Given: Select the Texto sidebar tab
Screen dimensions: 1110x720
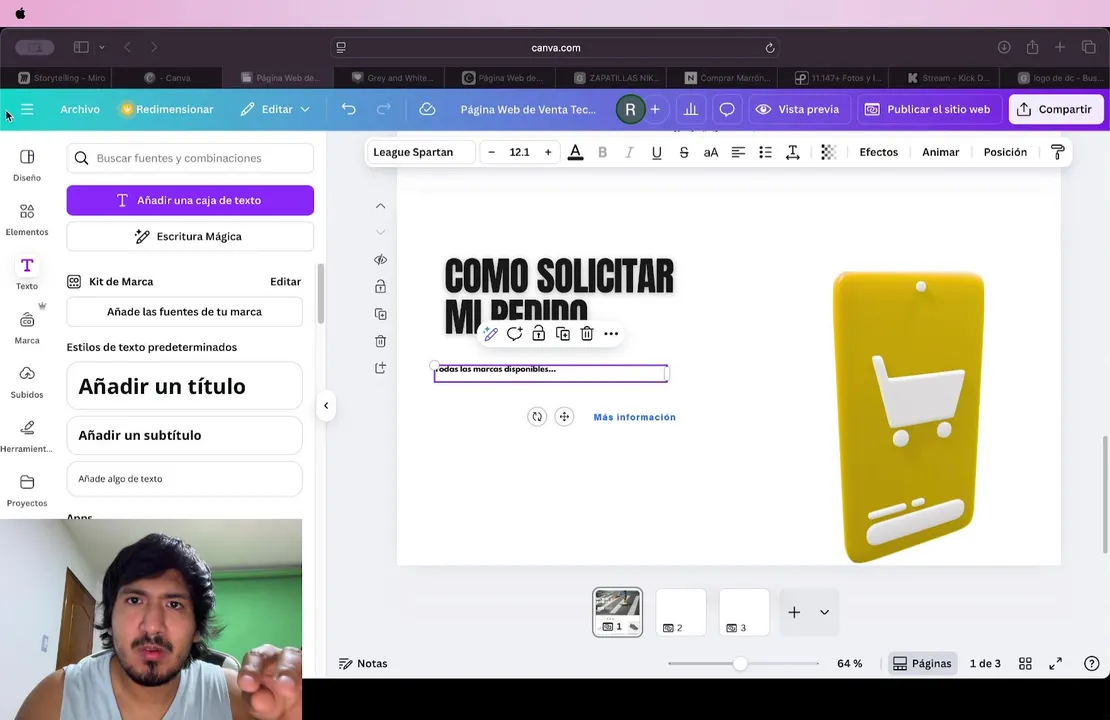Looking at the screenshot, I should coord(27,273).
